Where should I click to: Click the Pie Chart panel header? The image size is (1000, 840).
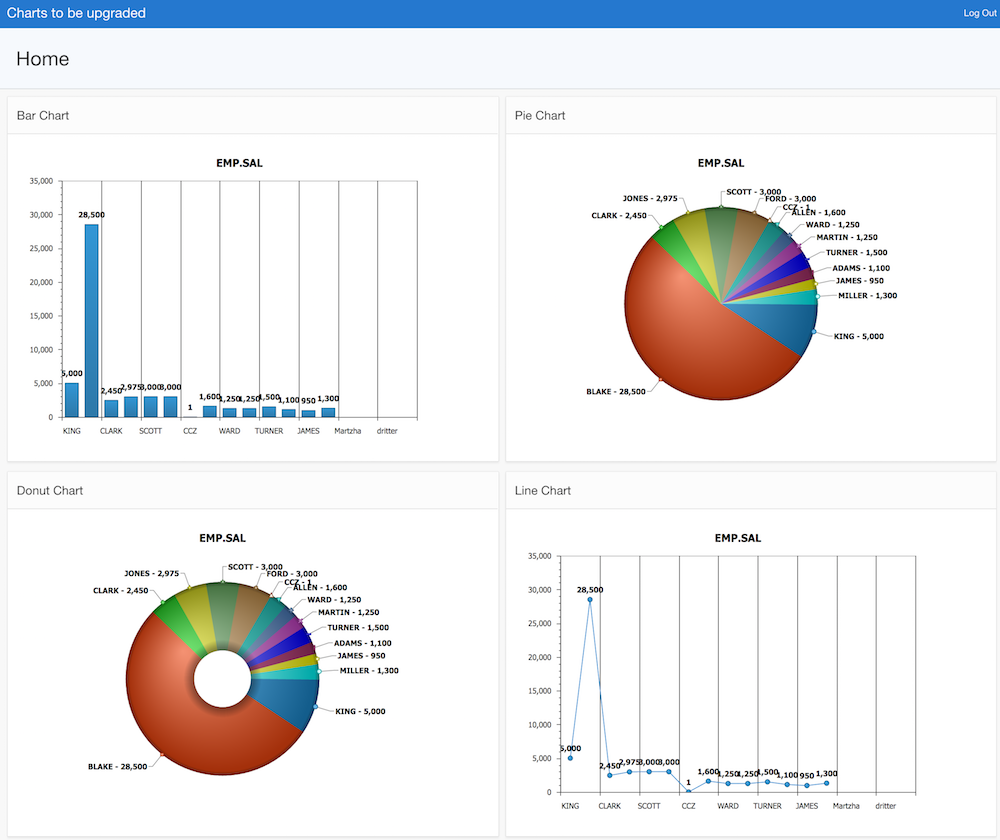[539, 115]
